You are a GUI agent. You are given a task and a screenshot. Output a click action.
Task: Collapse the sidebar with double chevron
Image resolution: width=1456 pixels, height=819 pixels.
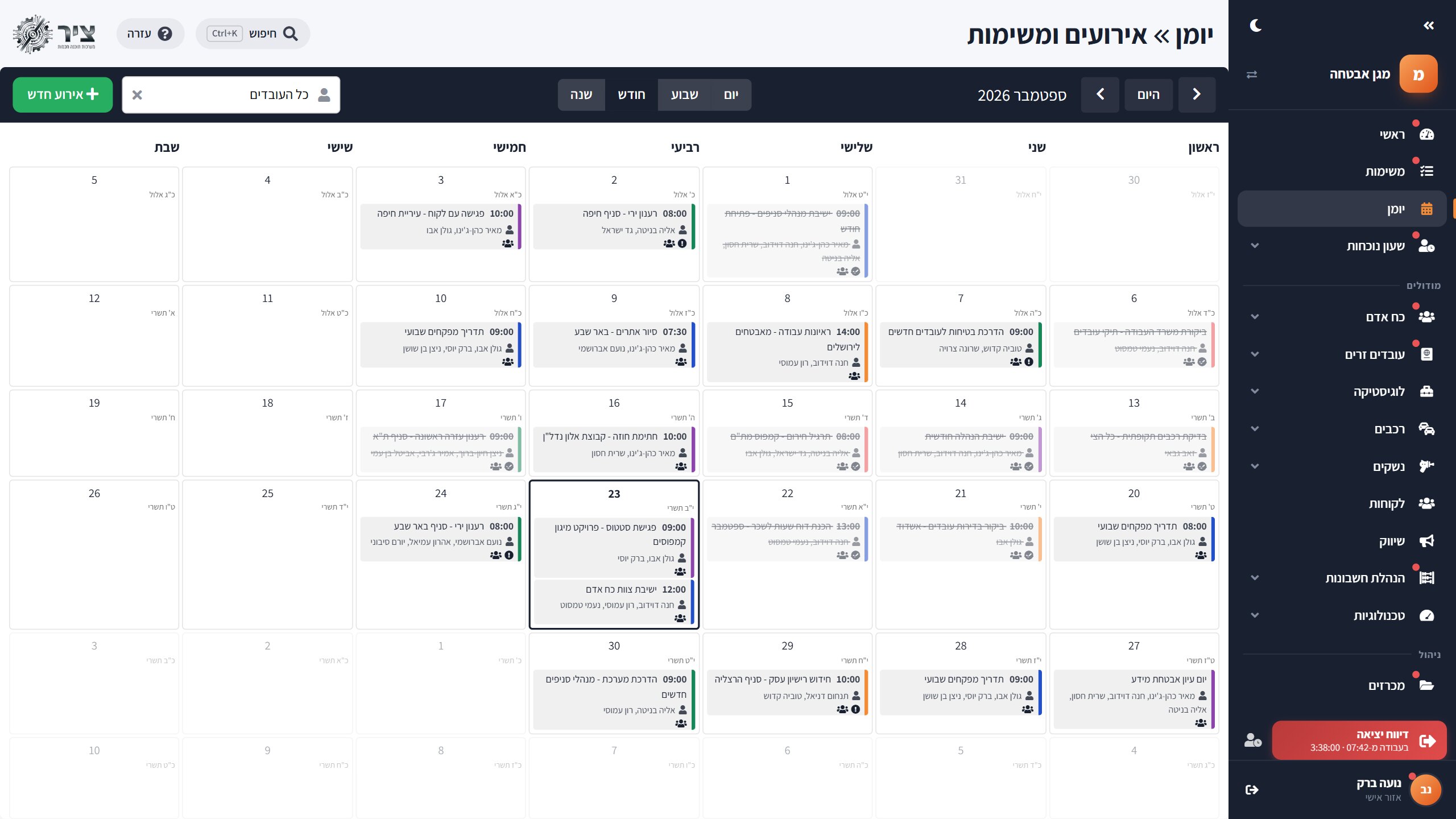(1429, 26)
